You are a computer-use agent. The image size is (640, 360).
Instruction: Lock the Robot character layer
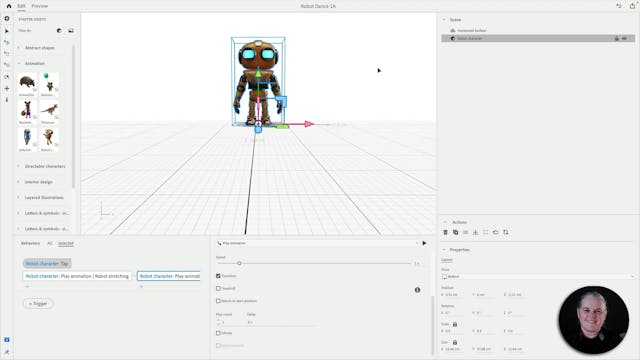click(x=617, y=38)
